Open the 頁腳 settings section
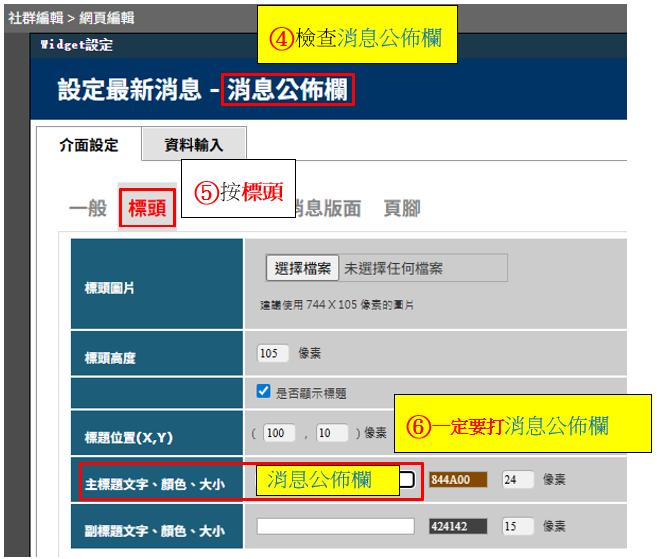The width and height of the screenshot is (657, 559). point(402,208)
